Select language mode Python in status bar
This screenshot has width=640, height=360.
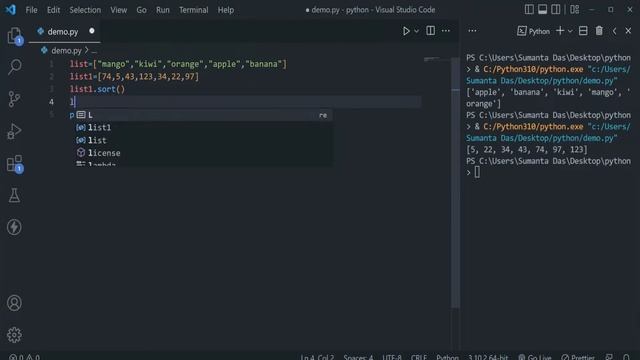point(447,357)
